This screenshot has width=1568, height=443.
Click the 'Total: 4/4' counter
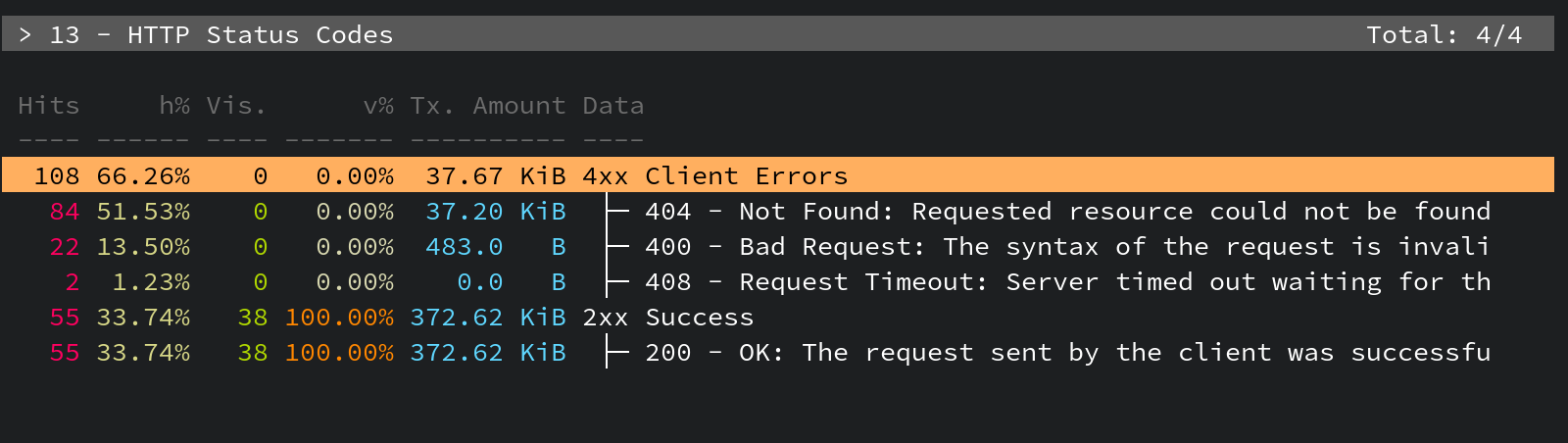(x=1444, y=35)
